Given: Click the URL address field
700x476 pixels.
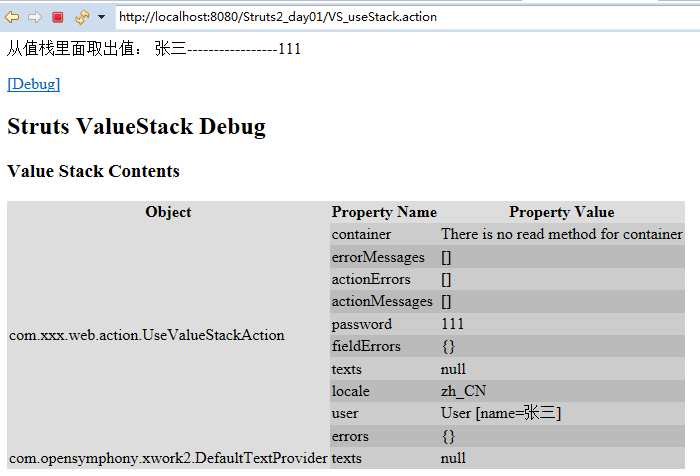Looking at the screenshot, I should tap(407, 17).
